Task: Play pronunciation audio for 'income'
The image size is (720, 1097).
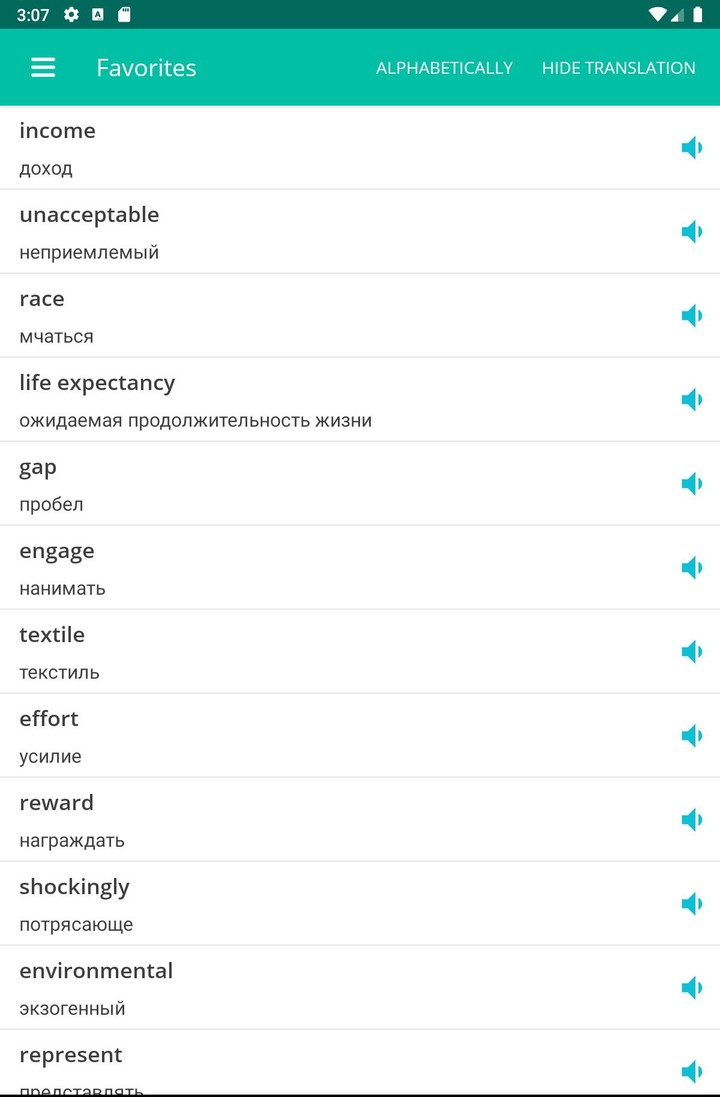Action: (691, 148)
